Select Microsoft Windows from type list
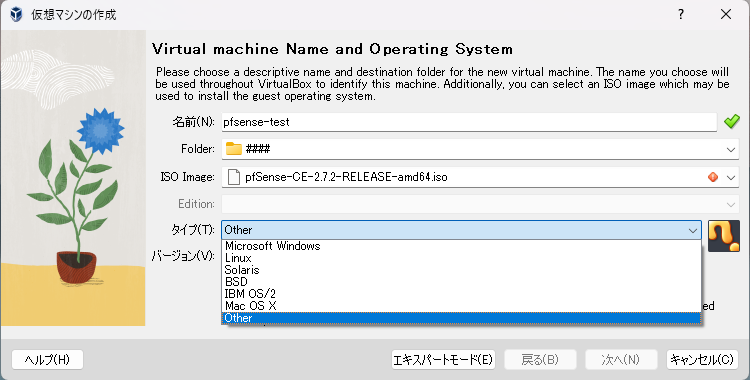Screen dimensions: 750x380 click(x=461, y=246)
